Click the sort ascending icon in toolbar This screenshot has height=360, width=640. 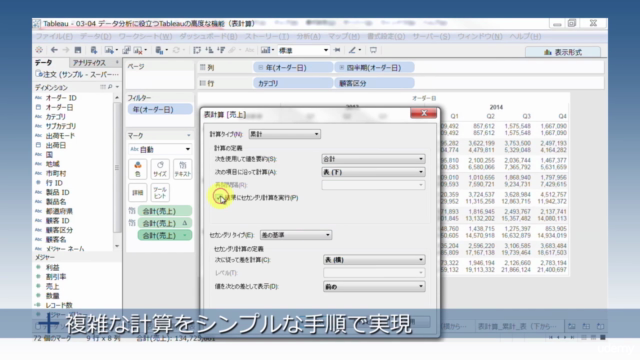[209, 50]
